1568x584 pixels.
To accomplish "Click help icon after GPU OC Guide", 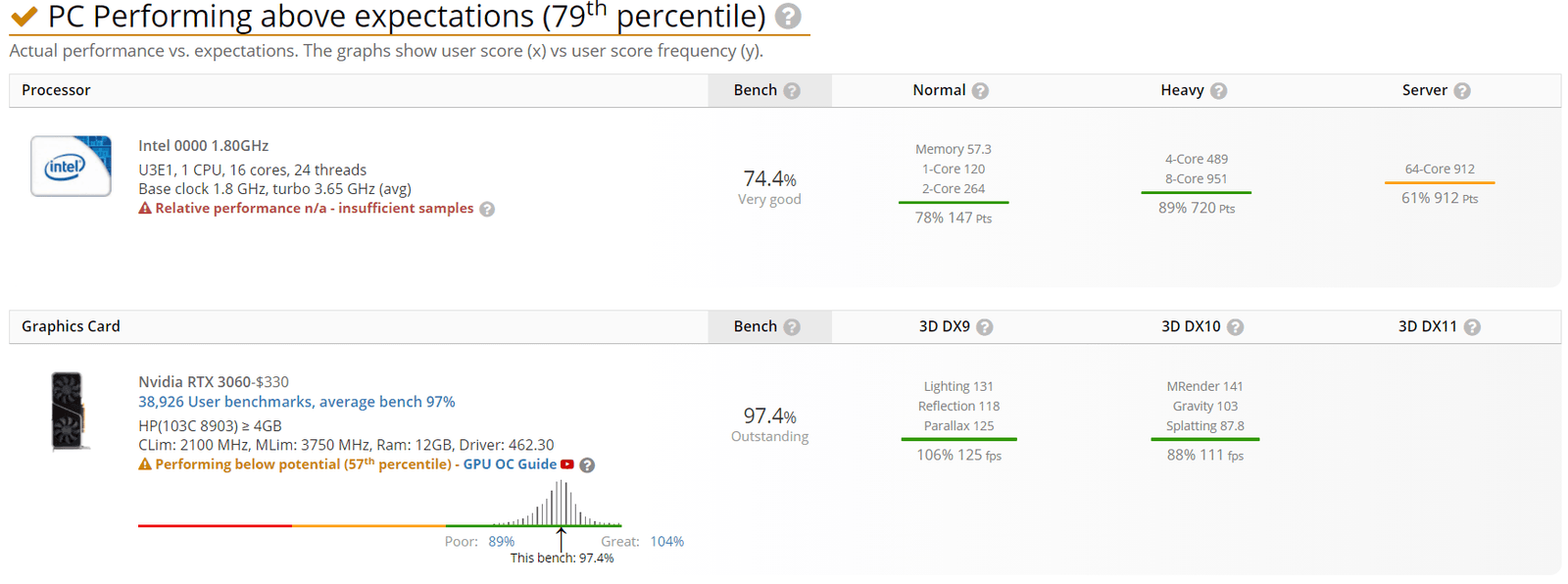I will coord(587,465).
